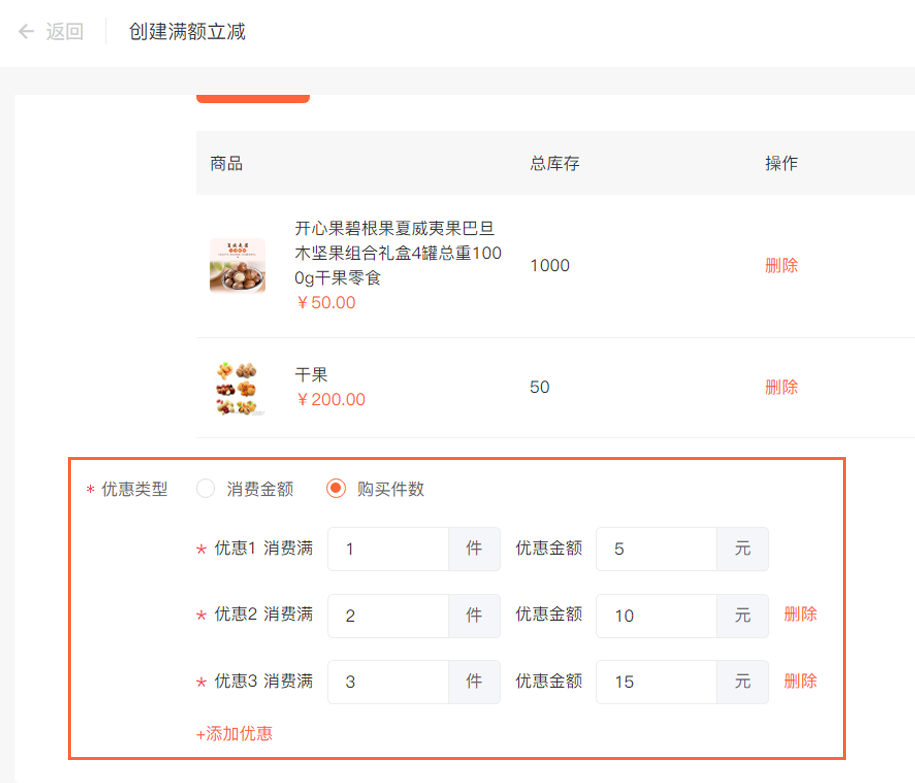This screenshot has width=915, height=783.
Task: Focus the 优惠2 优惠金额 field showing 10
Action: click(656, 616)
